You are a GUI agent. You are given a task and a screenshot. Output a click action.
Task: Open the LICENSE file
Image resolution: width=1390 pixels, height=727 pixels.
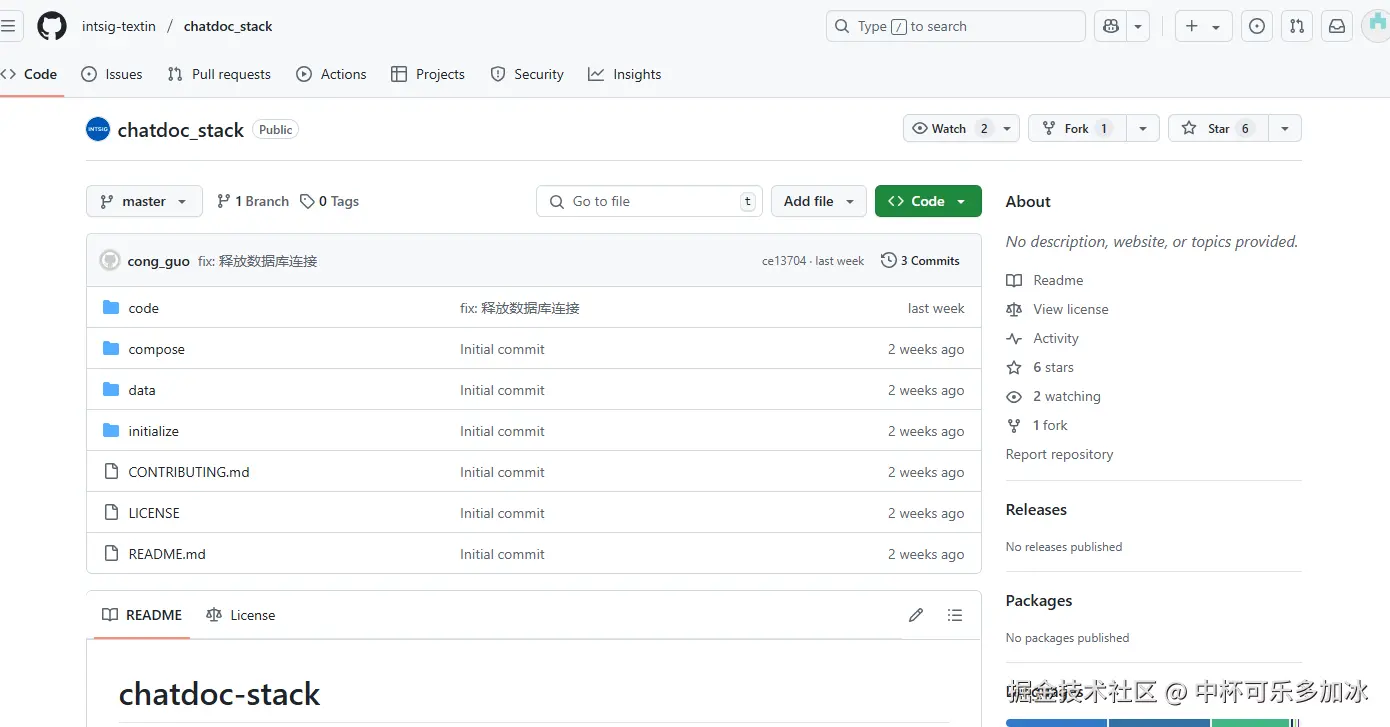point(154,513)
